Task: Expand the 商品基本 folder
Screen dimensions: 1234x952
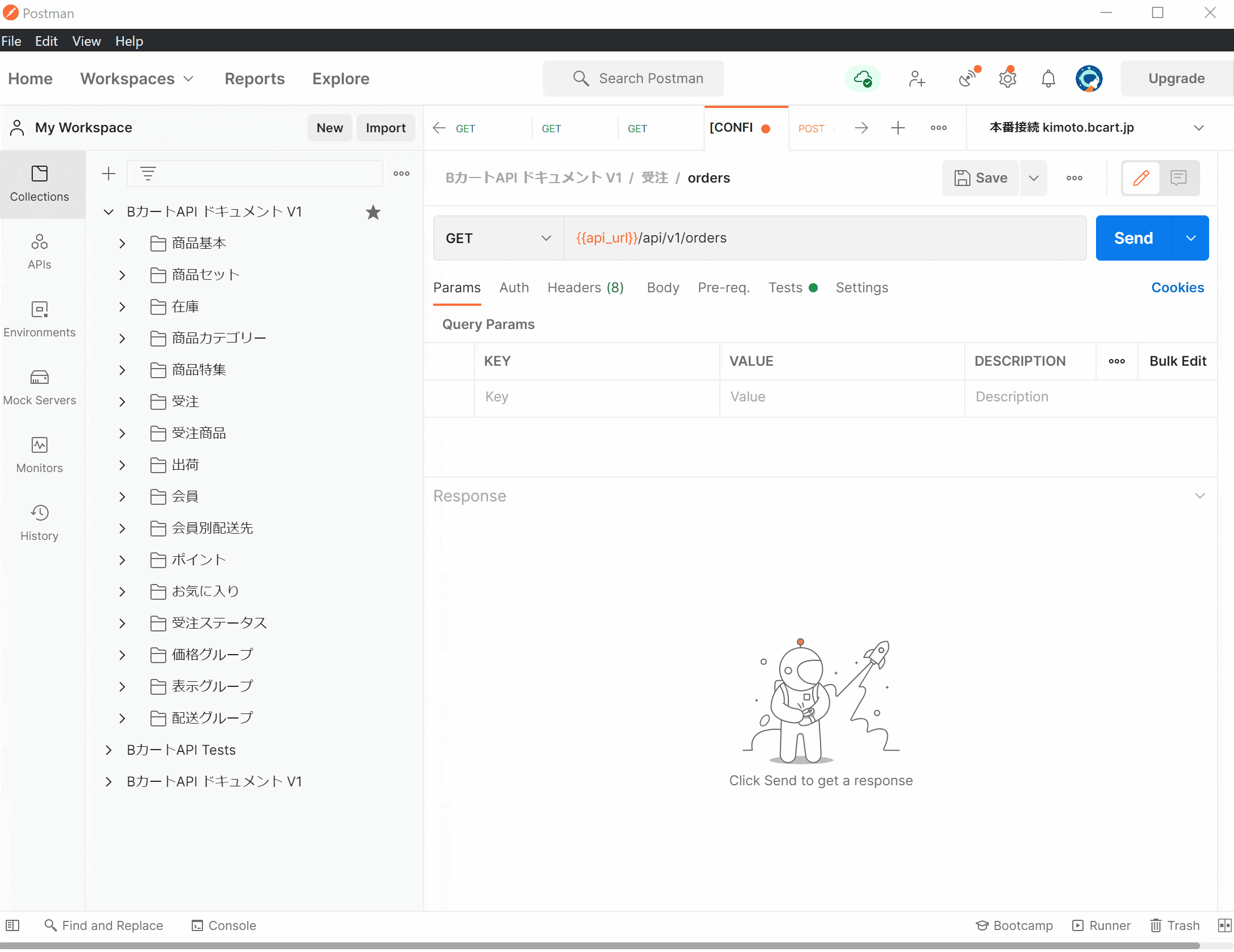Action: [x=122, y=244]
